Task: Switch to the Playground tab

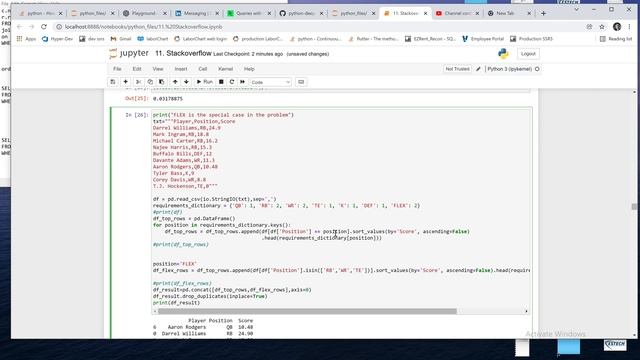Action: [x=145, y=13]
